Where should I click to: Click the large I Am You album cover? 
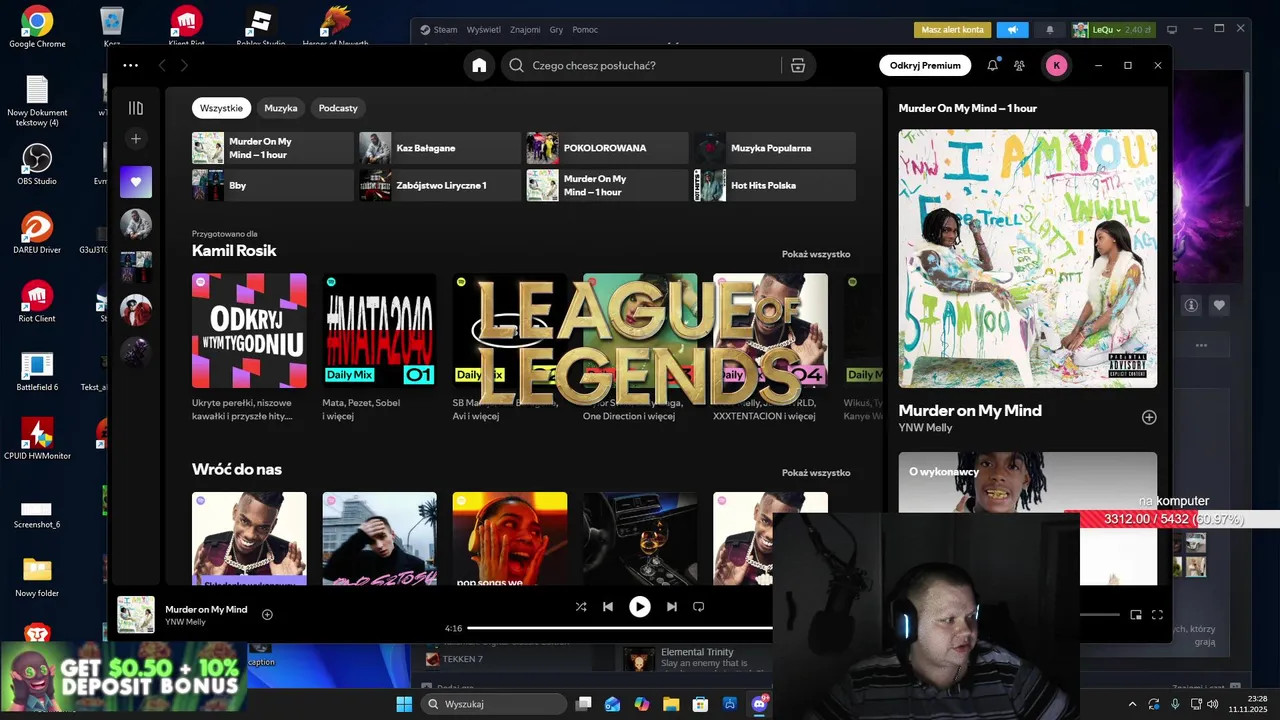1028,258
